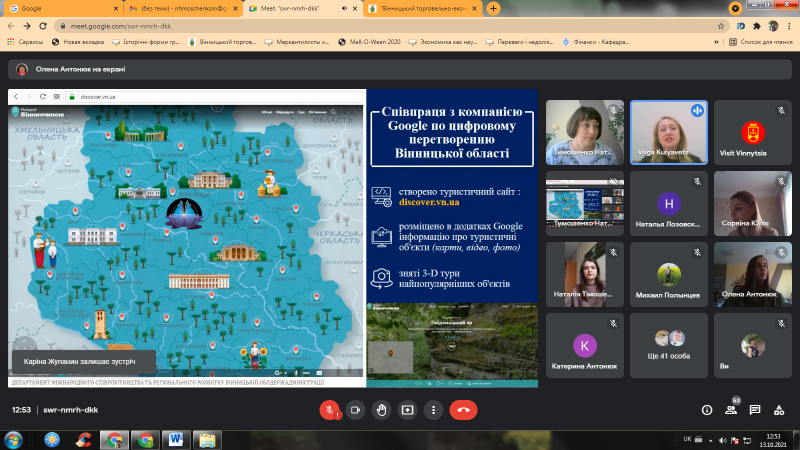800x450 pixels.
Task: Open Microsoft Word from the taskbar
Action: click(x=176, y=439)
